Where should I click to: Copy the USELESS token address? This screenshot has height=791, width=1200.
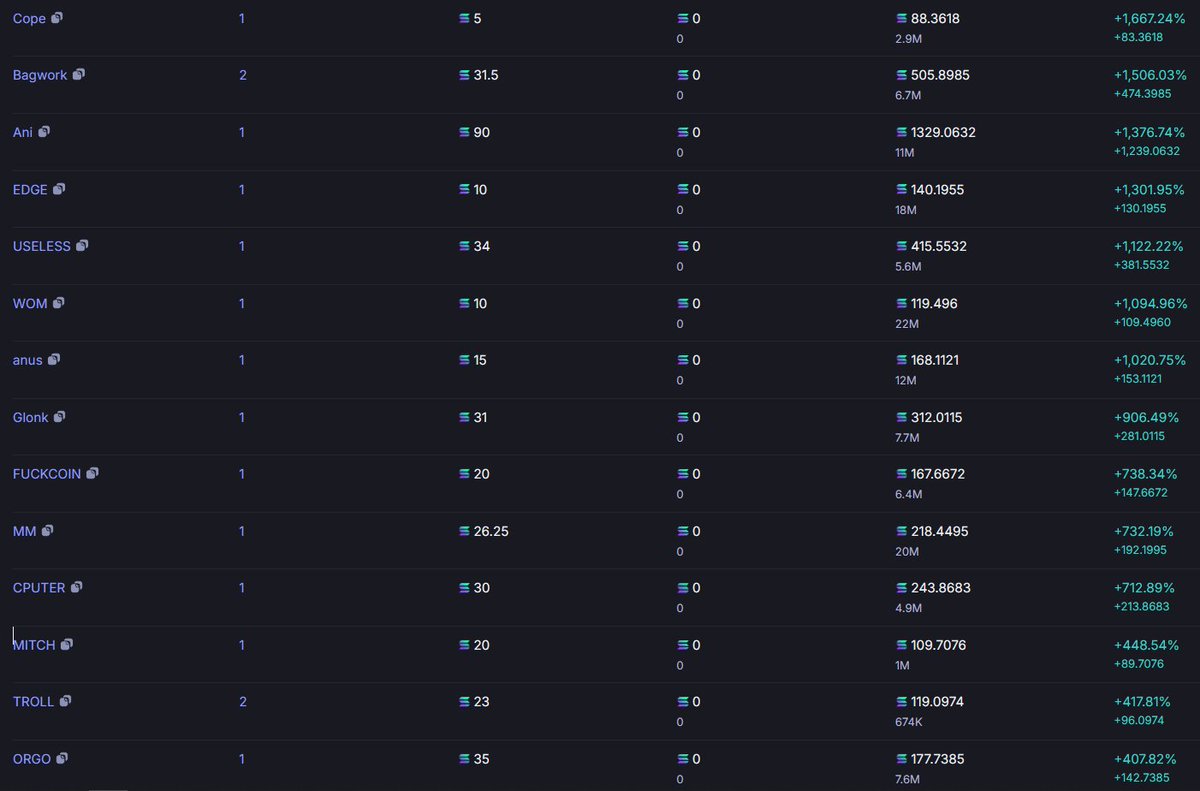(x=82, y=245)
